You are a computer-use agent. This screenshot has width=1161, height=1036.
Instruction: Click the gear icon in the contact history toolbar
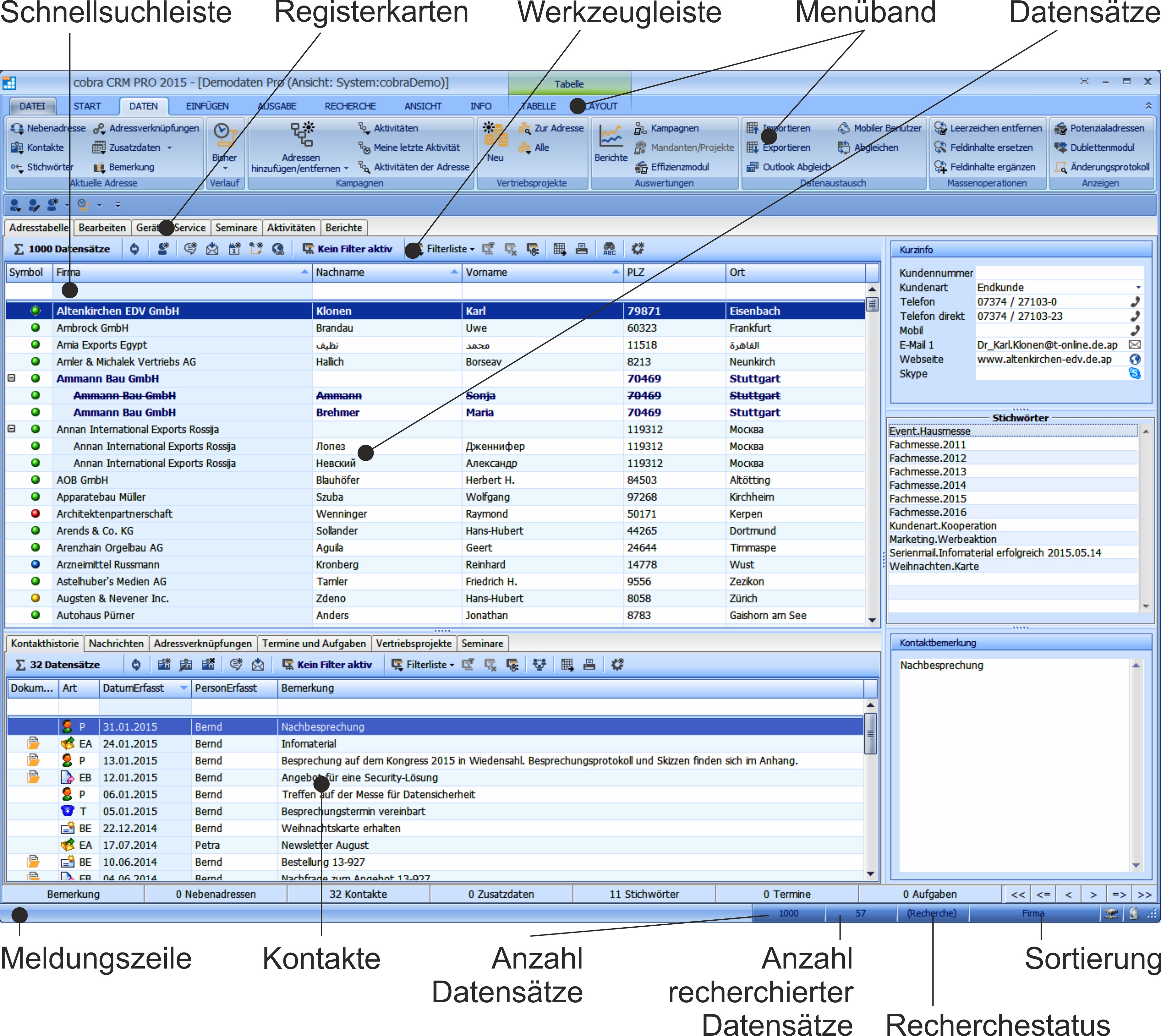pyautogui.click(x=617, y=664)
